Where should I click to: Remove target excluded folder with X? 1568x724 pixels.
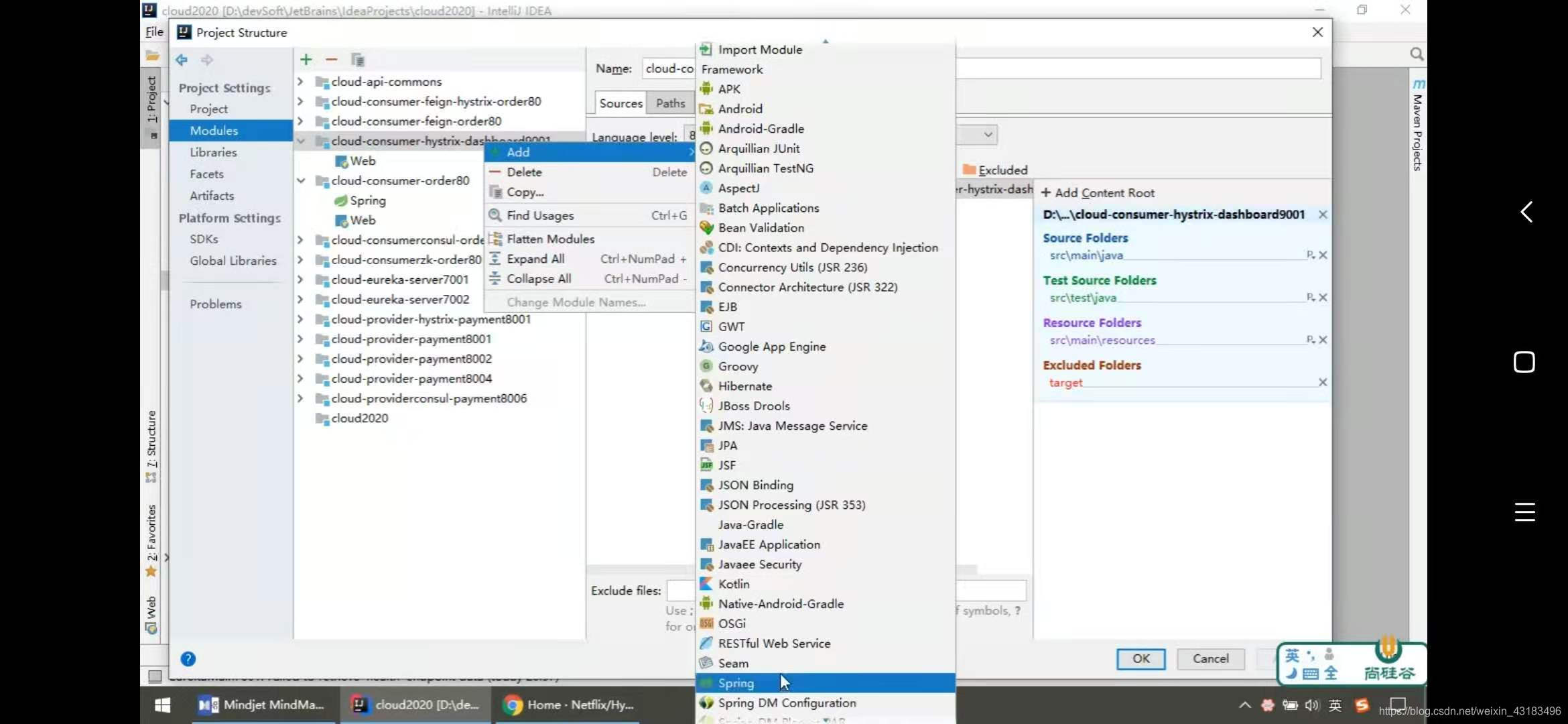pos(1323,382)
